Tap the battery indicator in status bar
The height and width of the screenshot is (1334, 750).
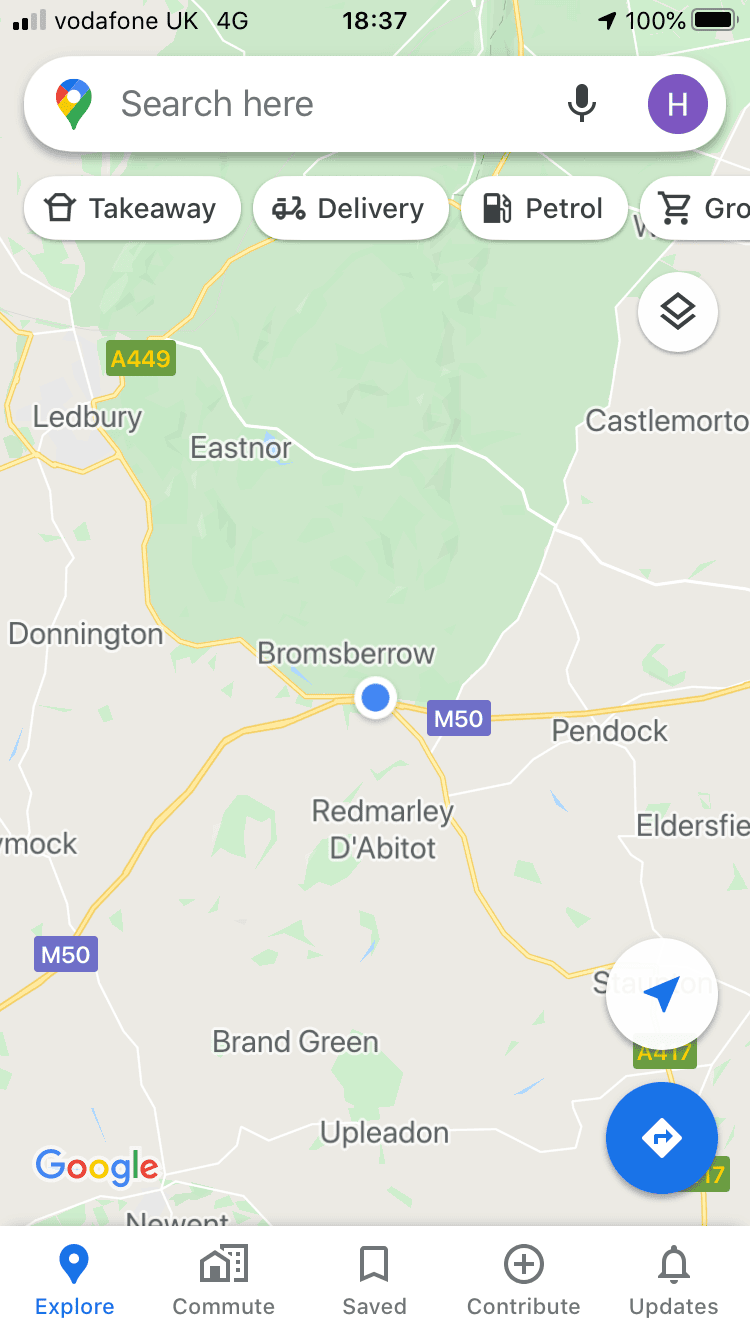tap(716, 20)
